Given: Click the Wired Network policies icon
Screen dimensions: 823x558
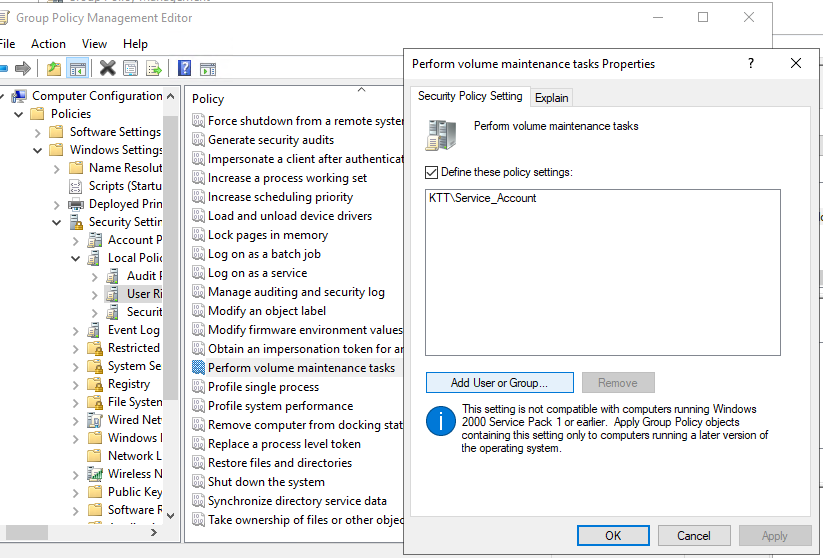Looking at the screenshot, I should click(95, 420).
